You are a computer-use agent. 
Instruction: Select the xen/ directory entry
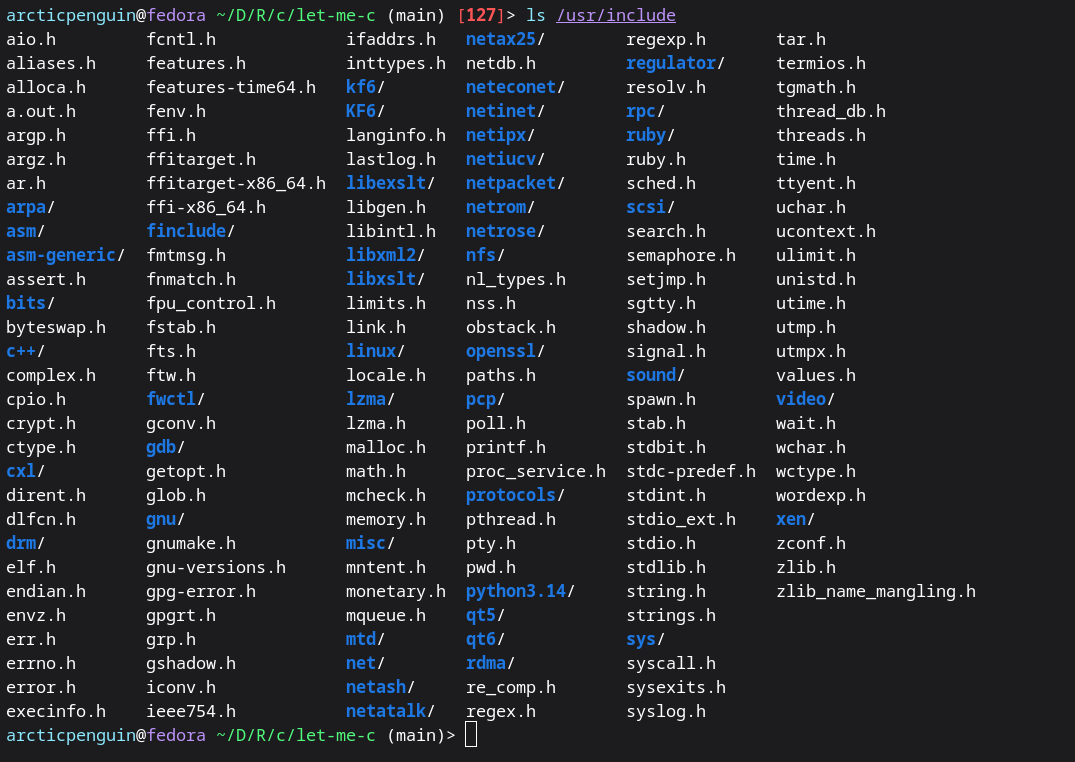(x=795, y=519)
